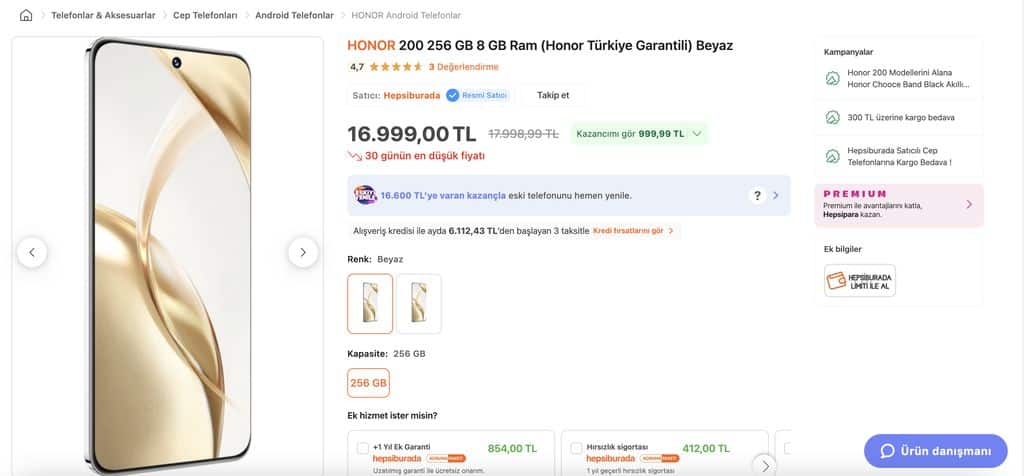The image size is (1024, 476).
Task: Select the 256 GB capacity option
Action: point(369,383)
